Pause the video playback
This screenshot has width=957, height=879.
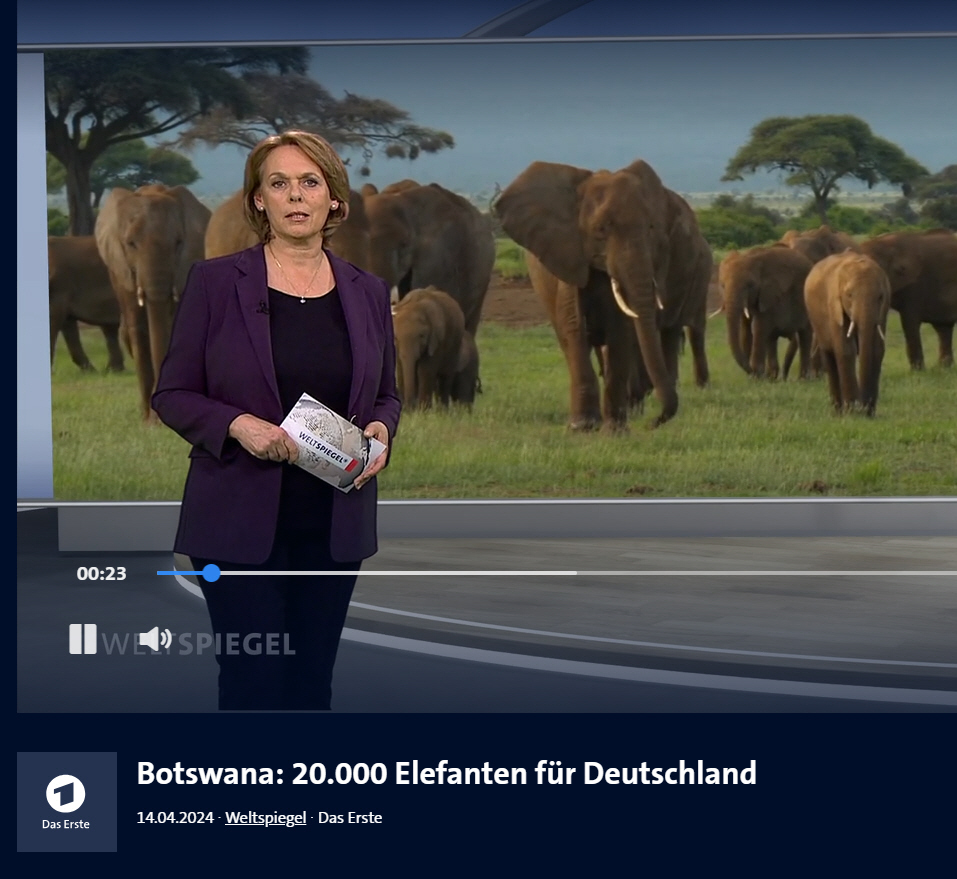[x=83, y=639]
